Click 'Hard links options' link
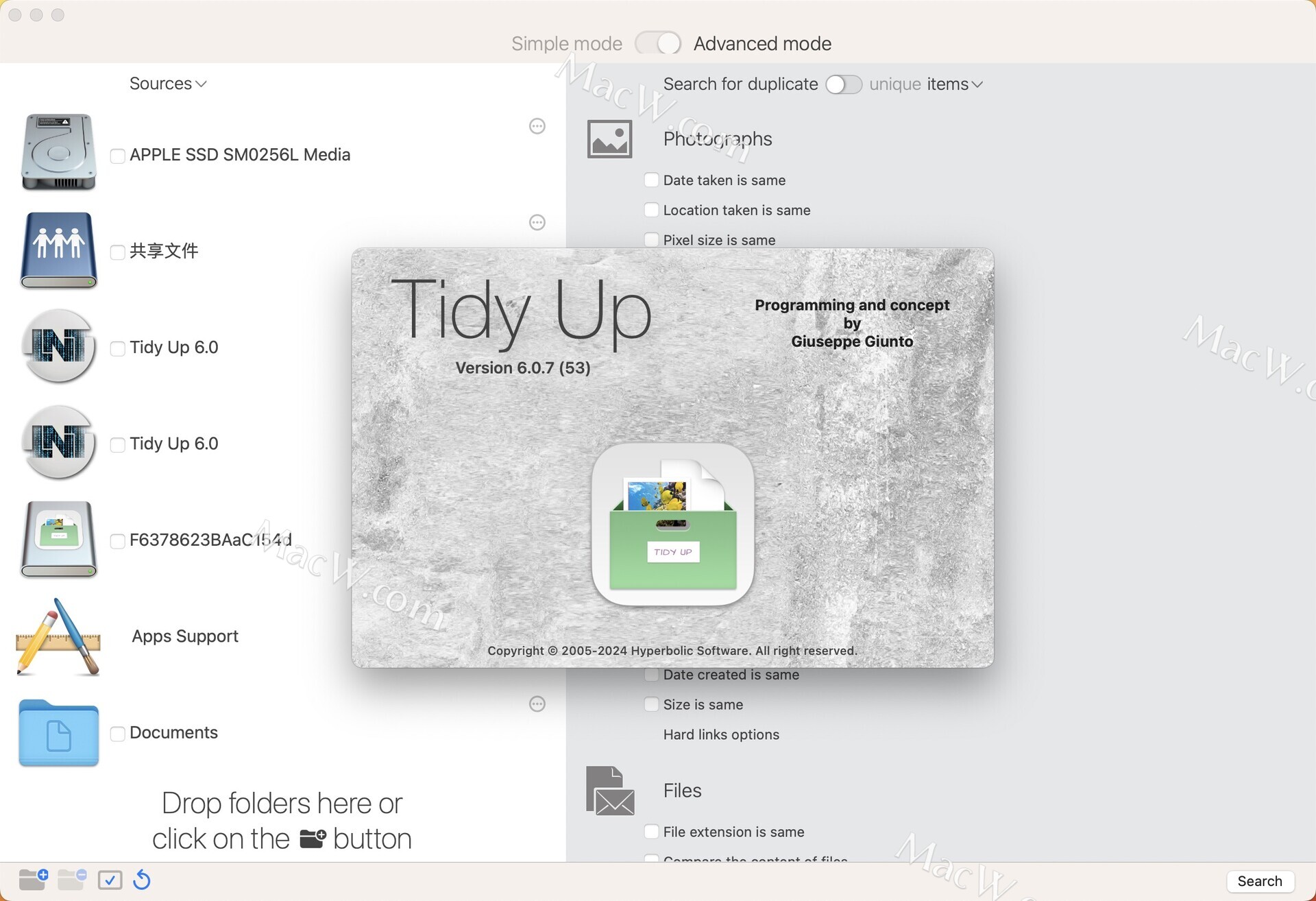Viewport: 1316px width, 901px height. pyautogui.click(x=721, y=734)
